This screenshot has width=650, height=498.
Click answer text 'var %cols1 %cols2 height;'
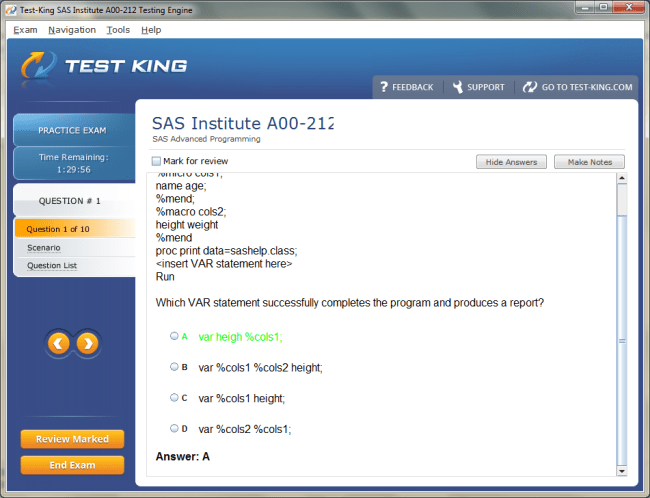[260, 367]
